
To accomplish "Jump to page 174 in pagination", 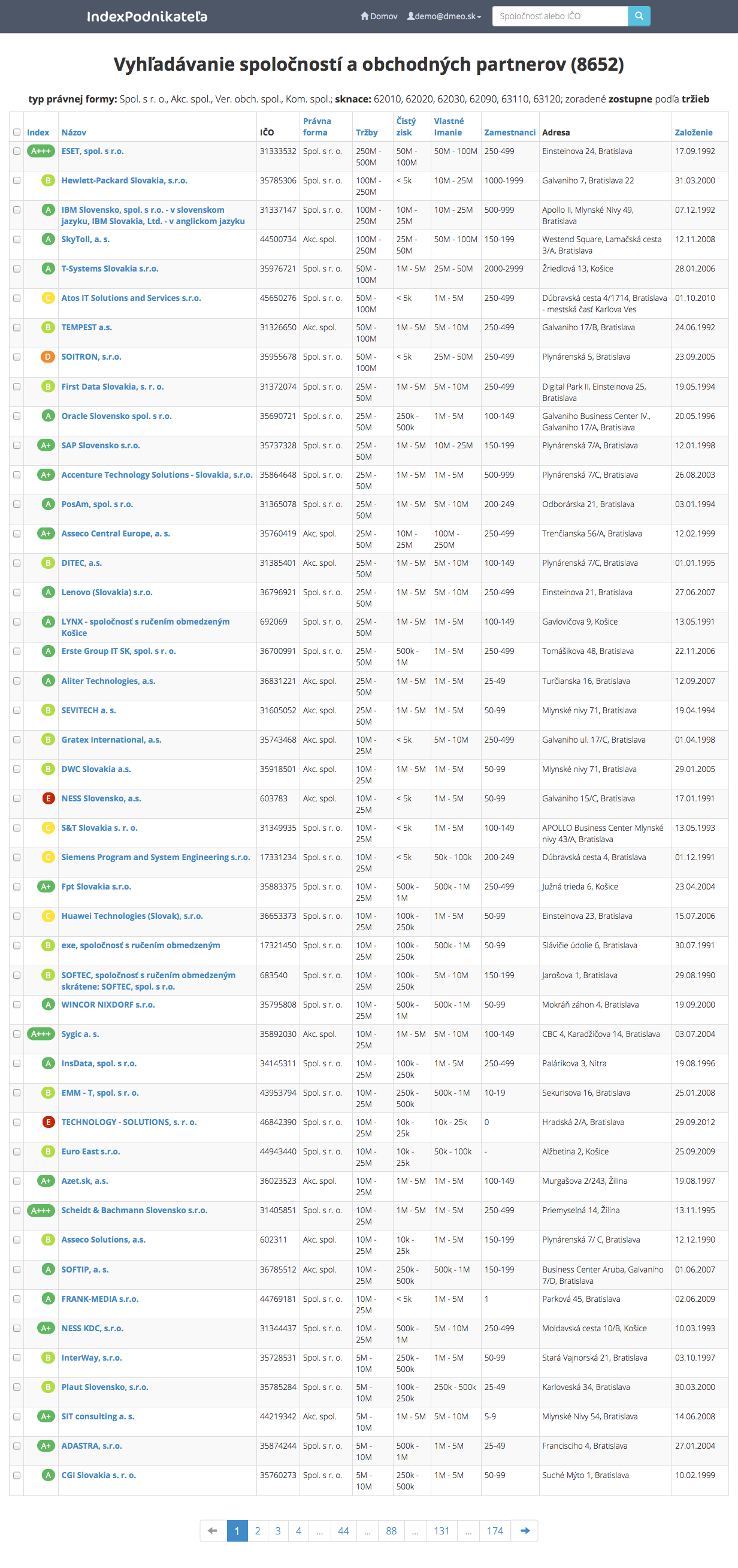I will 494,1530.
